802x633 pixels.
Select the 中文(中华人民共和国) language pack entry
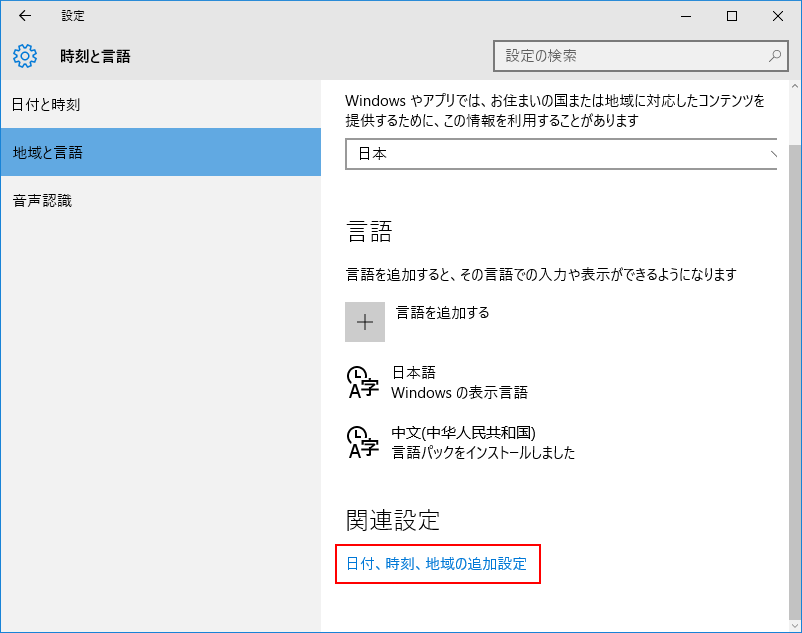click(483, 442)
